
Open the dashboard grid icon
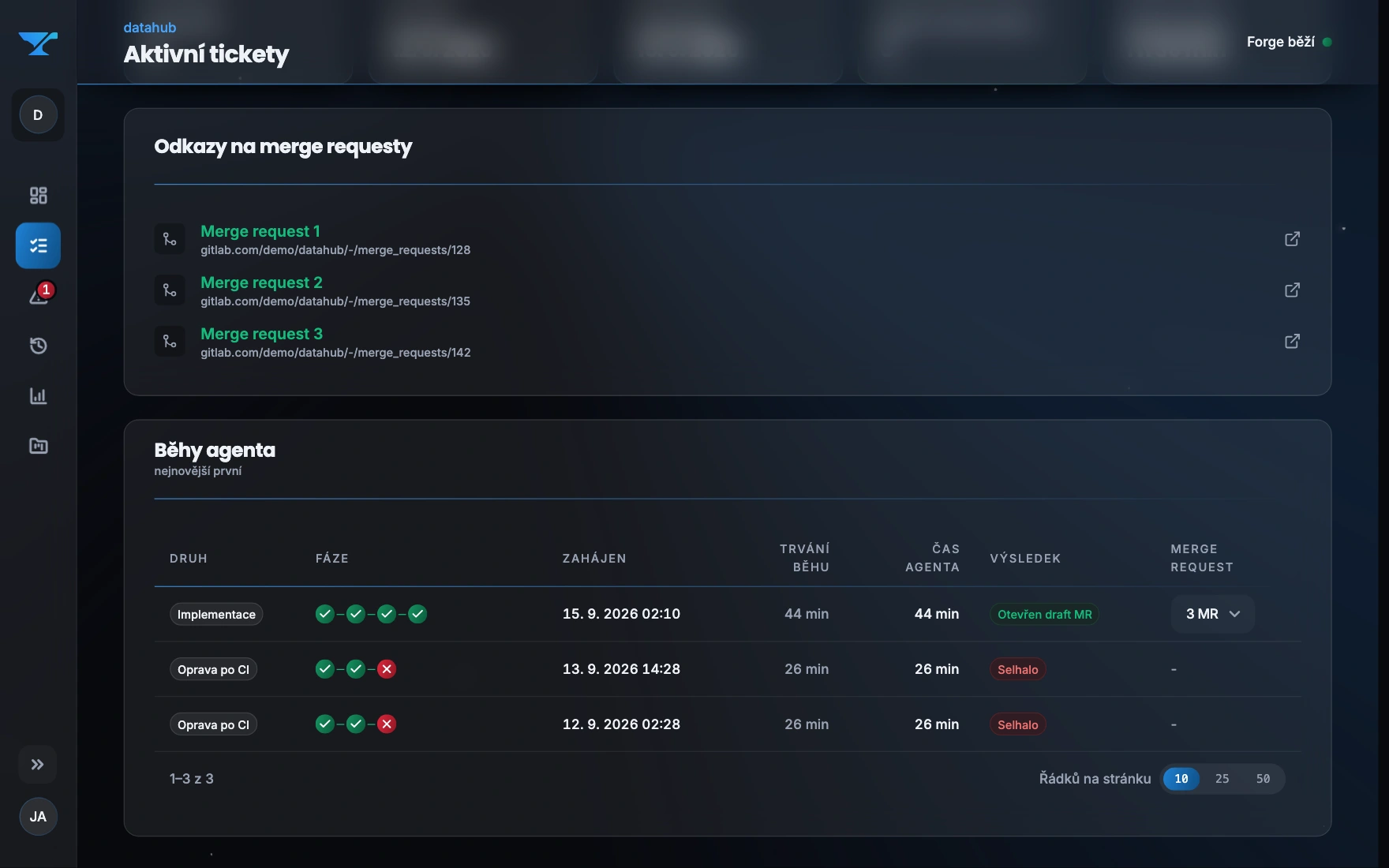(x=38, y=195)
